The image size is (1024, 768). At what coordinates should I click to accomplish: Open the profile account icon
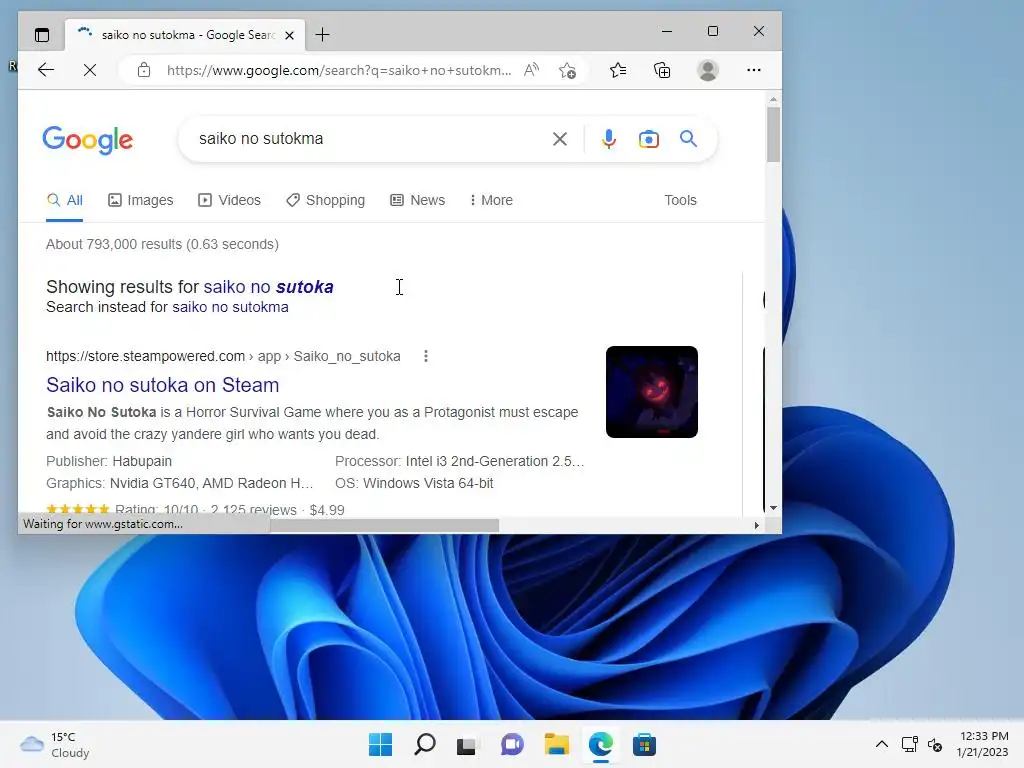708,70
